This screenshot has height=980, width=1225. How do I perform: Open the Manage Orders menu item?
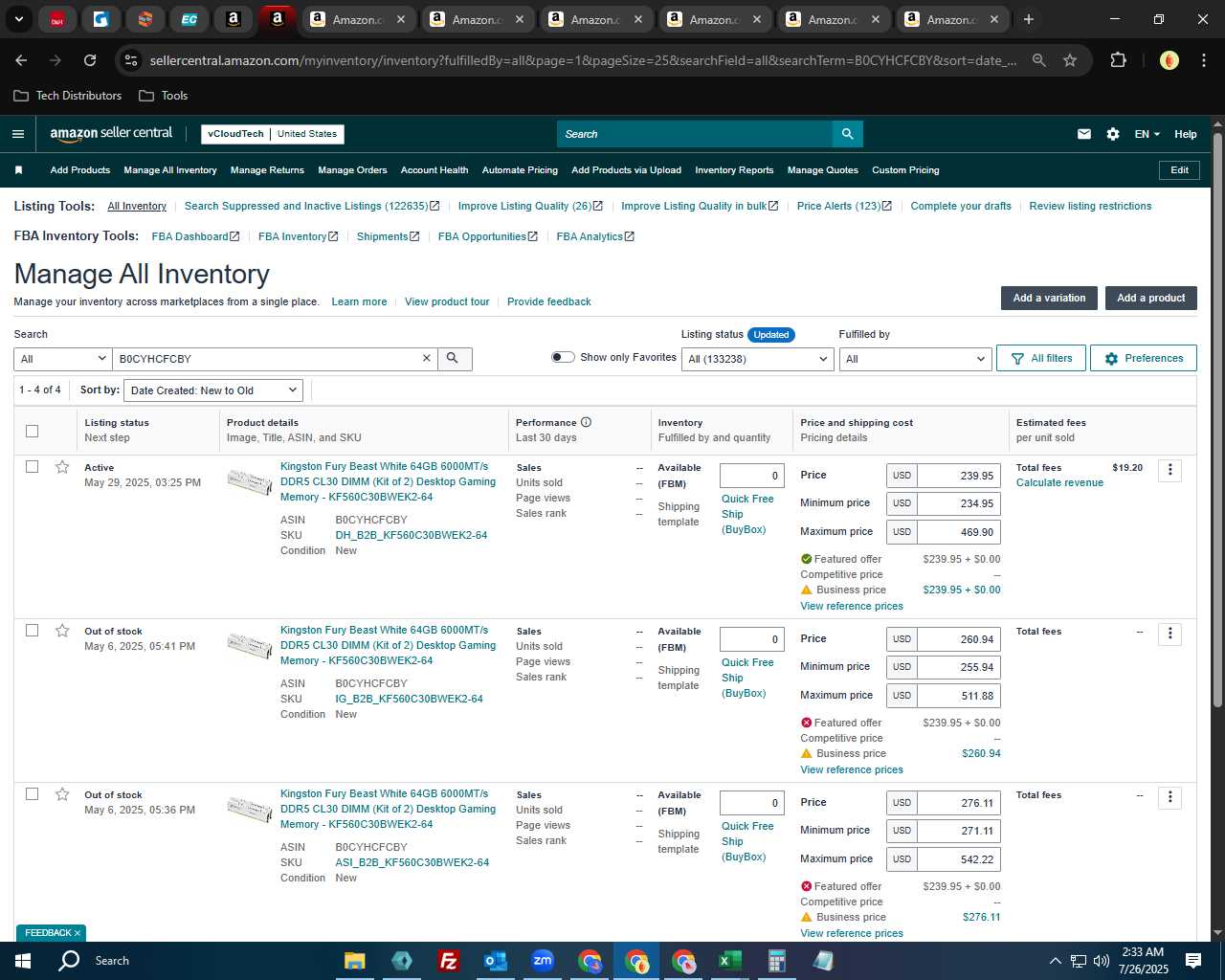tap(352, 170)
